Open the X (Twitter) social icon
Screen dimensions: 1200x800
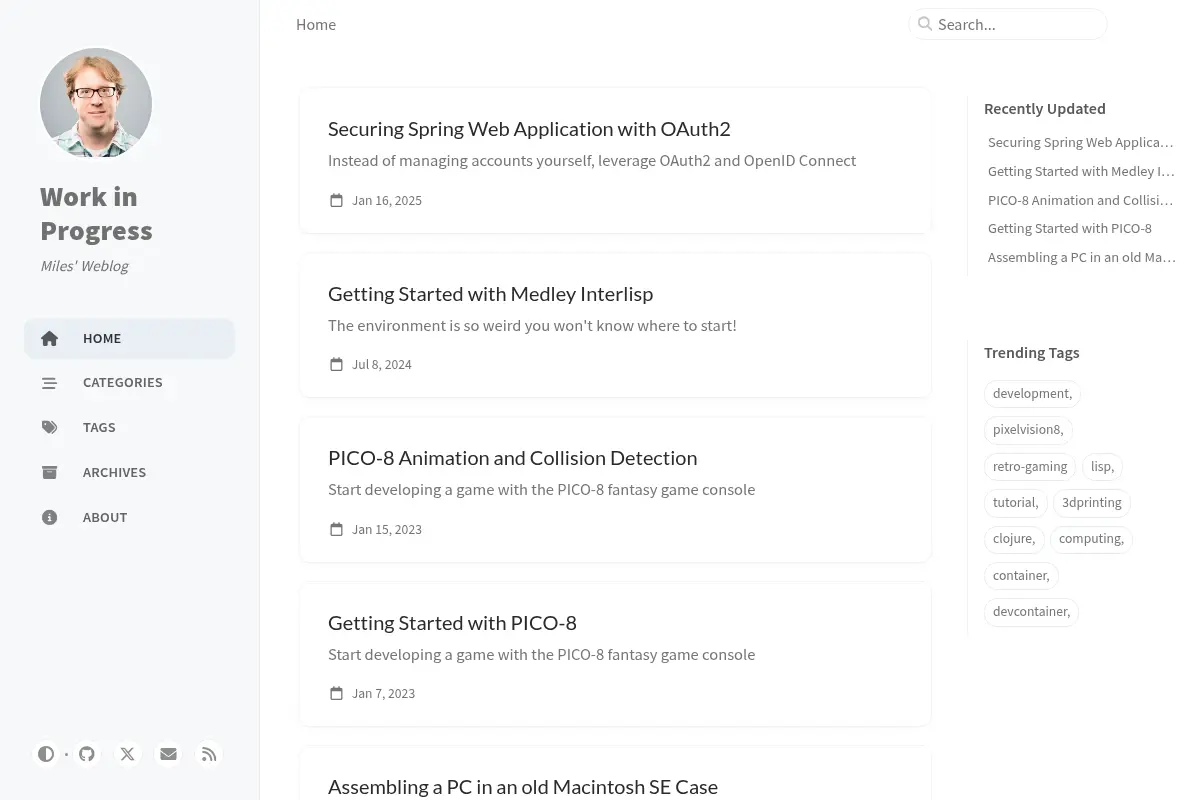pos(127,754)
